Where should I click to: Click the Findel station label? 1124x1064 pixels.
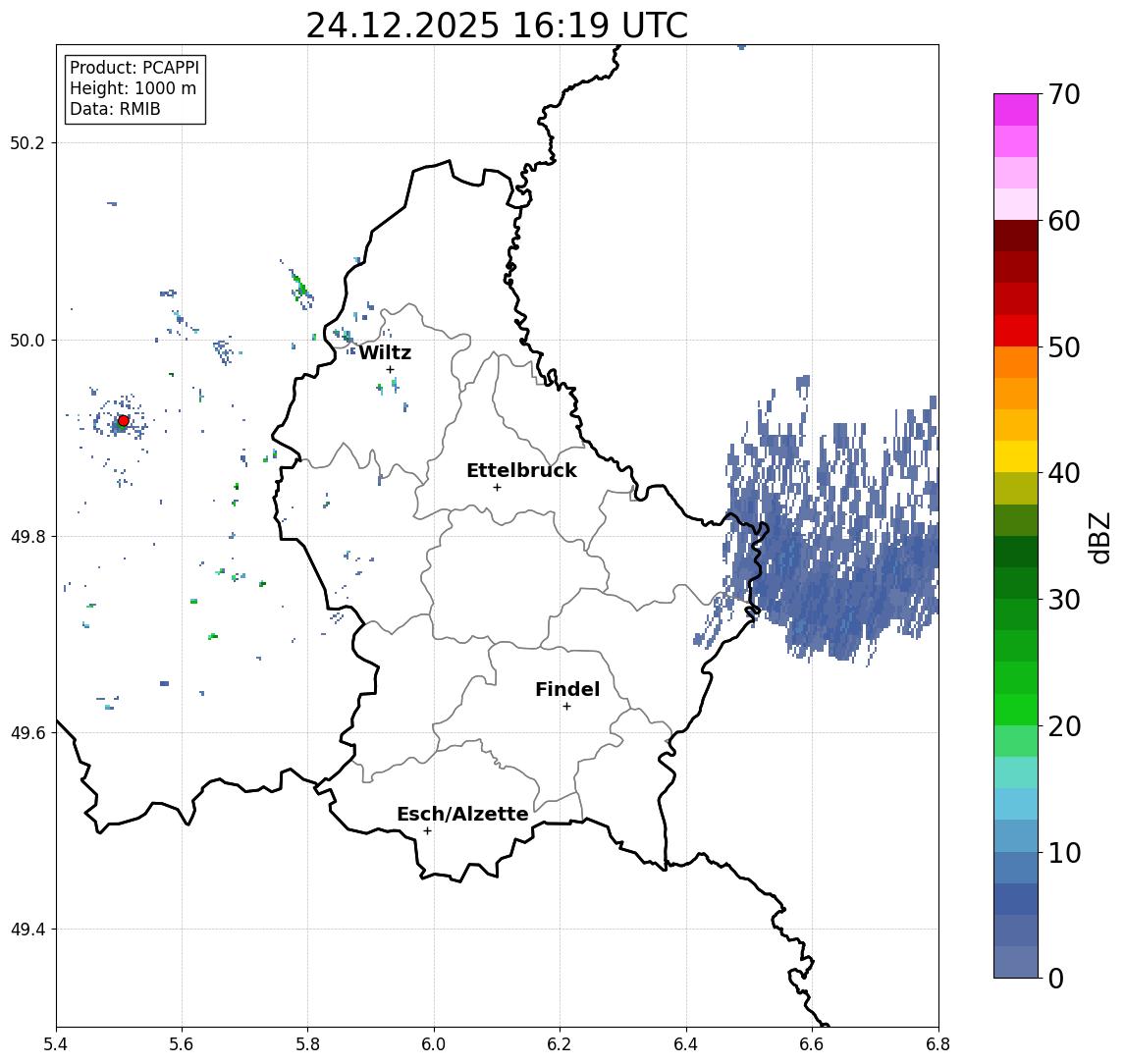point(567,689)
